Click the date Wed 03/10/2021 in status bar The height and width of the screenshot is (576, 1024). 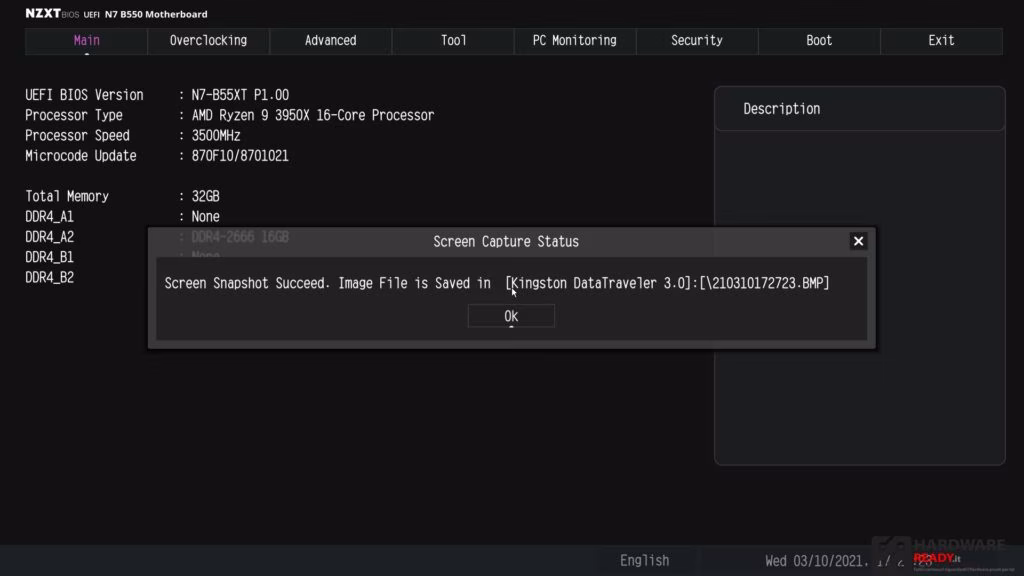point(816,561)
